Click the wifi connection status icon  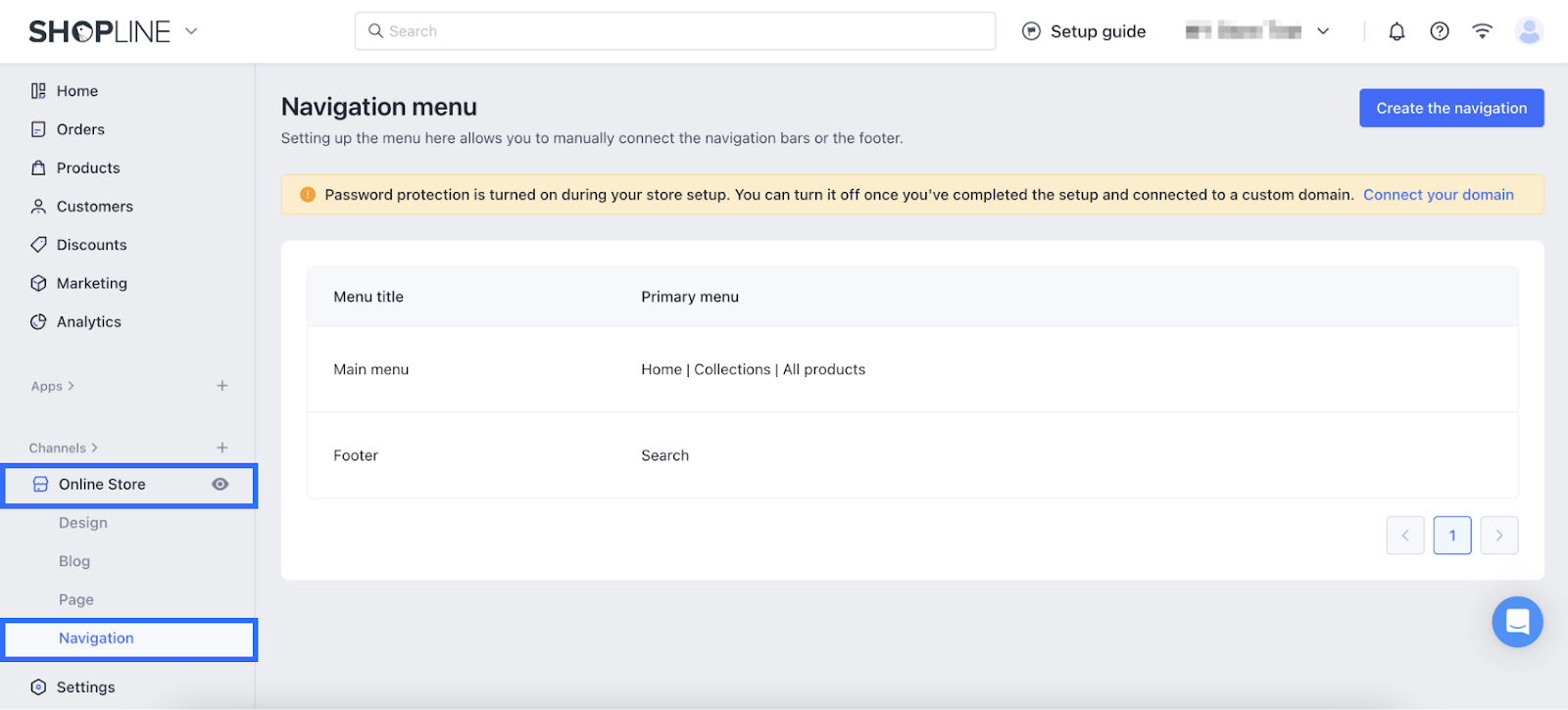coord(1482,31)
